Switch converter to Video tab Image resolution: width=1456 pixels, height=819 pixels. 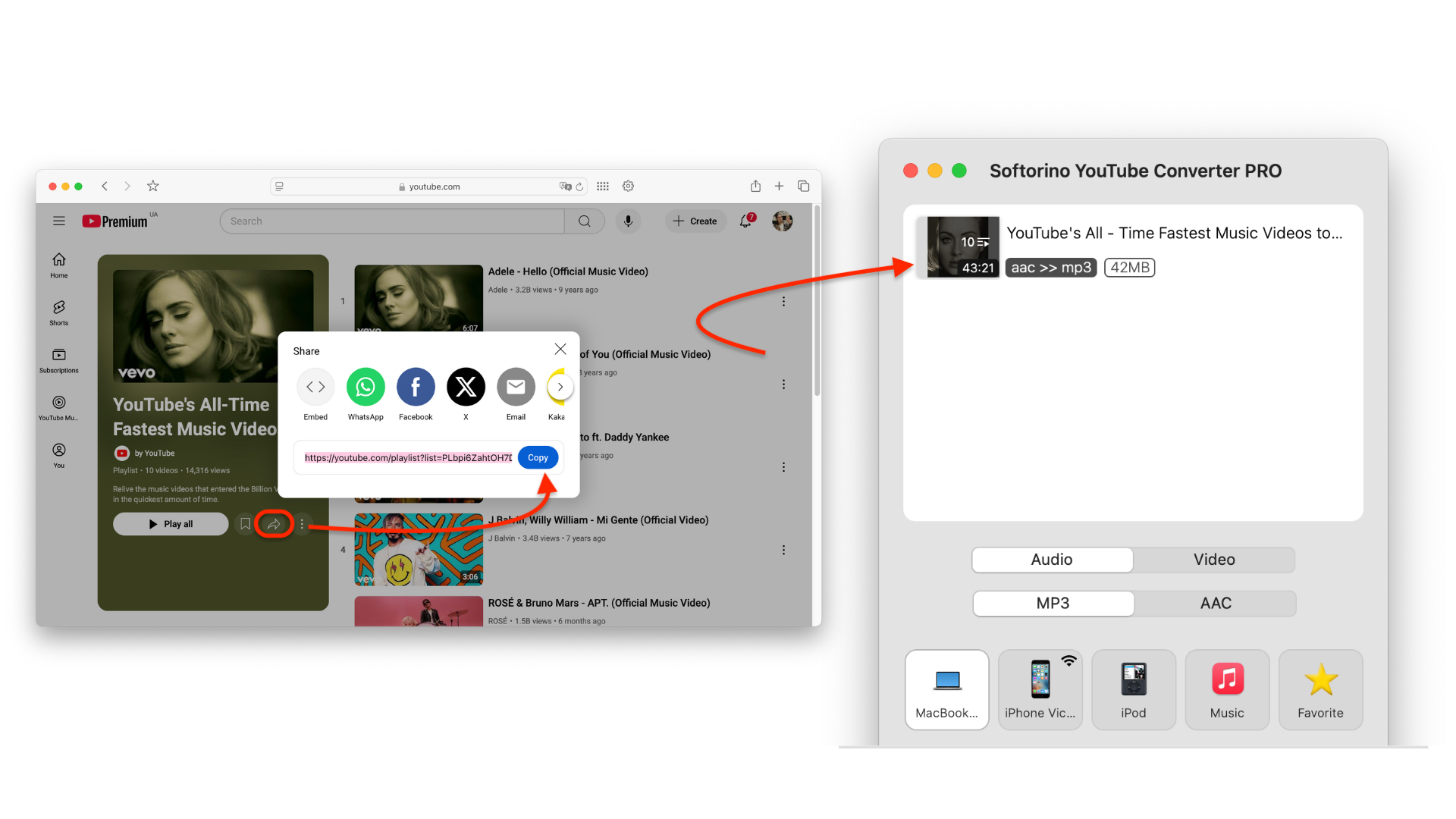point(1214,560)
